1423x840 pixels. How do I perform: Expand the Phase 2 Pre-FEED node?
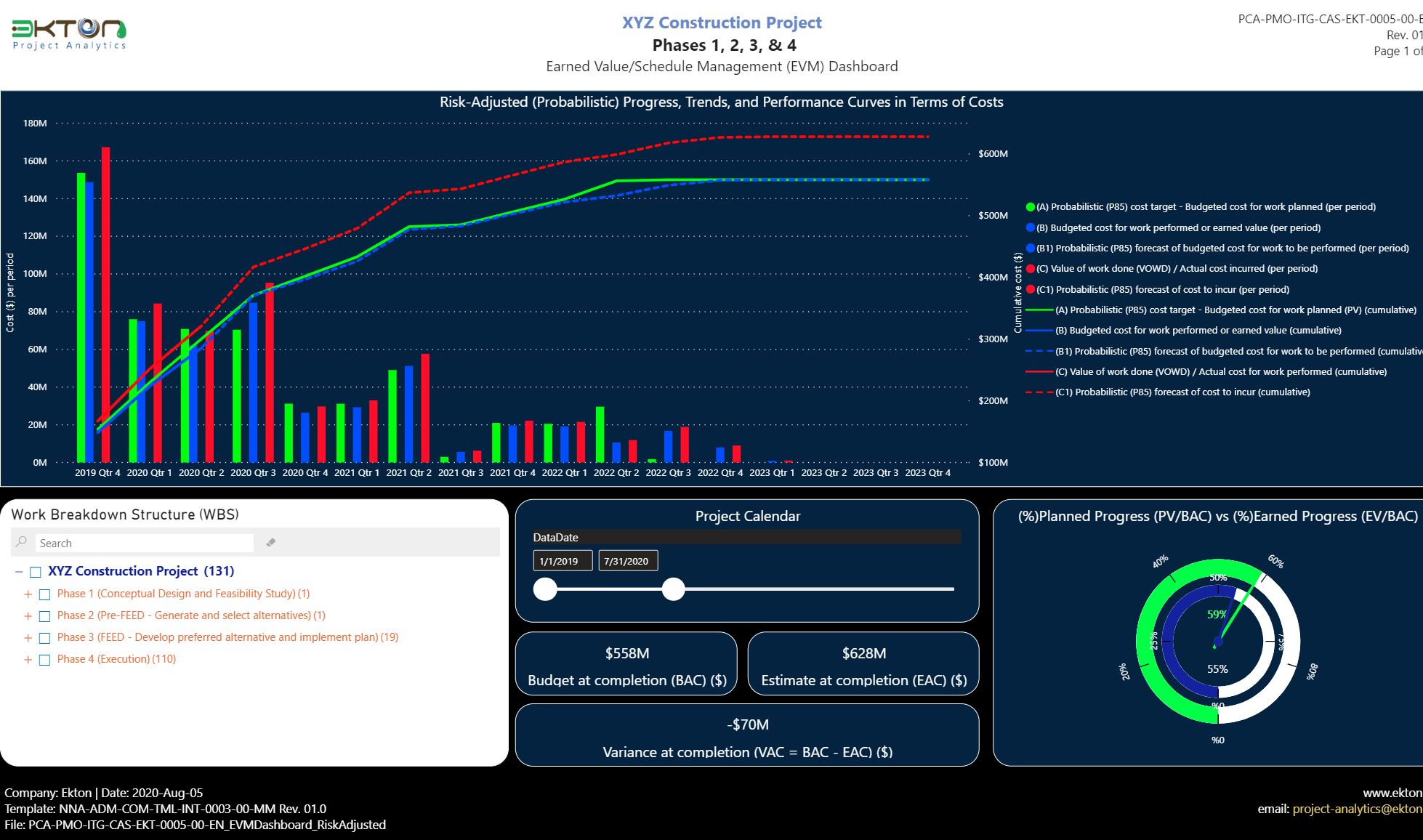coord(28,616)
